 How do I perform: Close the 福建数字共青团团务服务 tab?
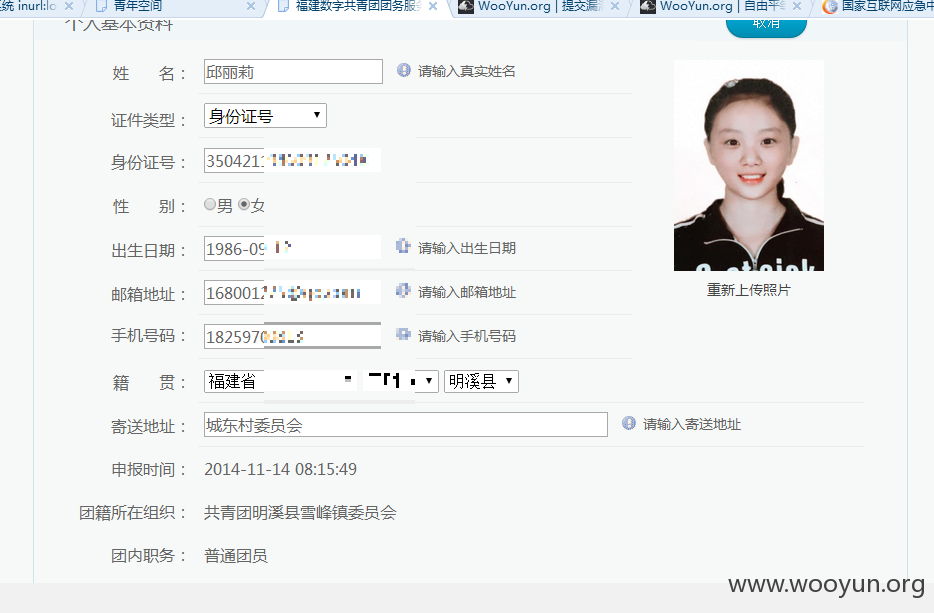tap(433, 6)
